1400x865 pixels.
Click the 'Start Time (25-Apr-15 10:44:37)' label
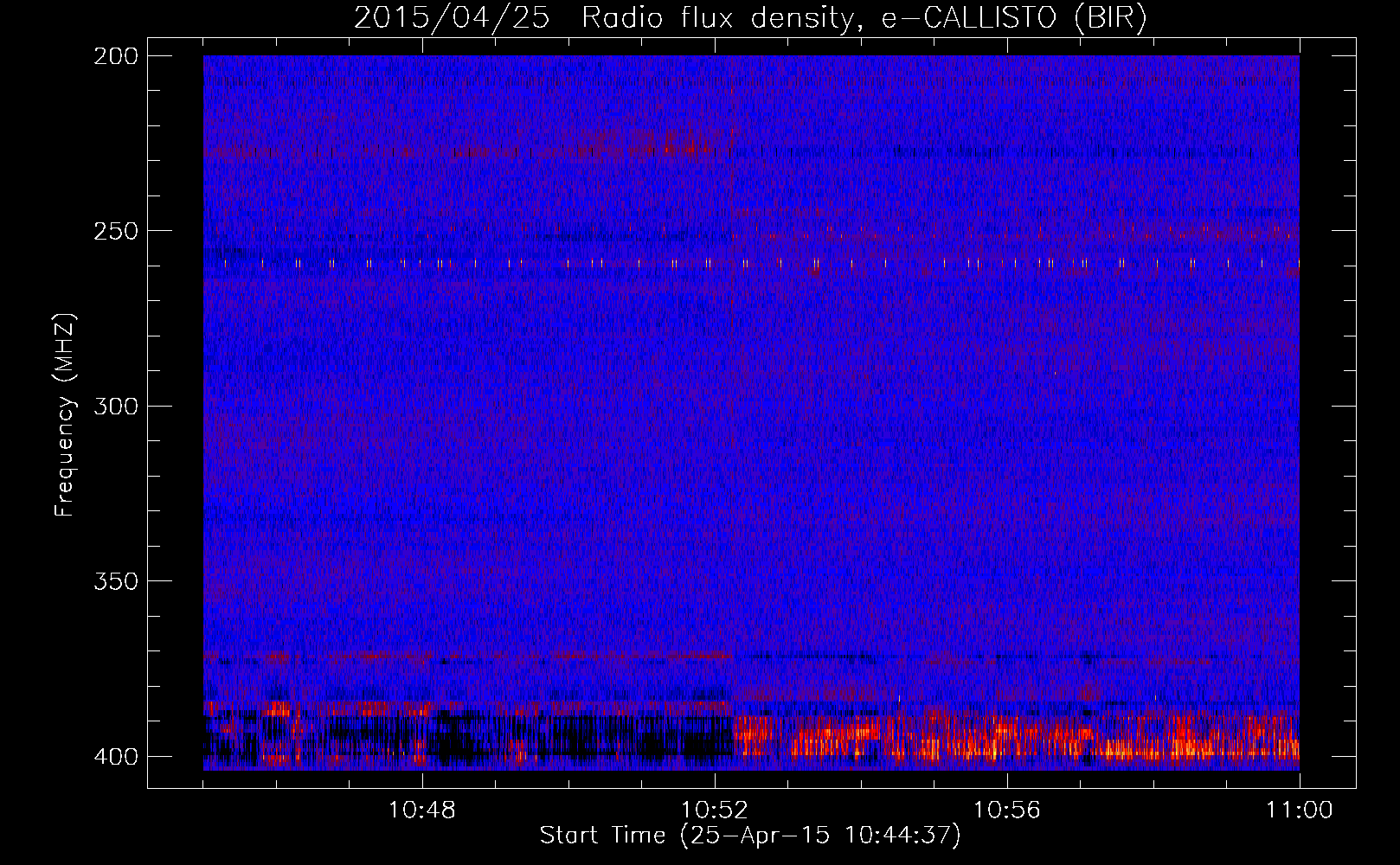[750, 836]
